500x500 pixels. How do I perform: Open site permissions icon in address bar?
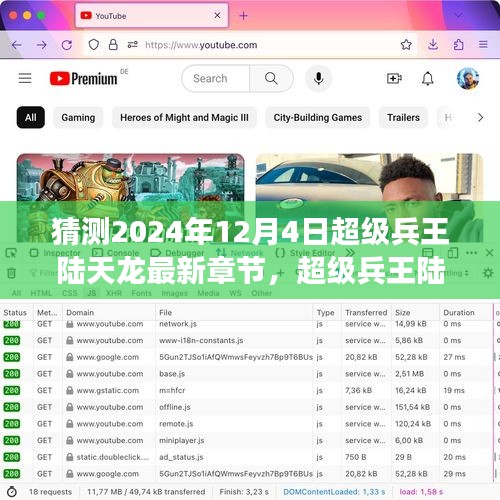point(133,45)
